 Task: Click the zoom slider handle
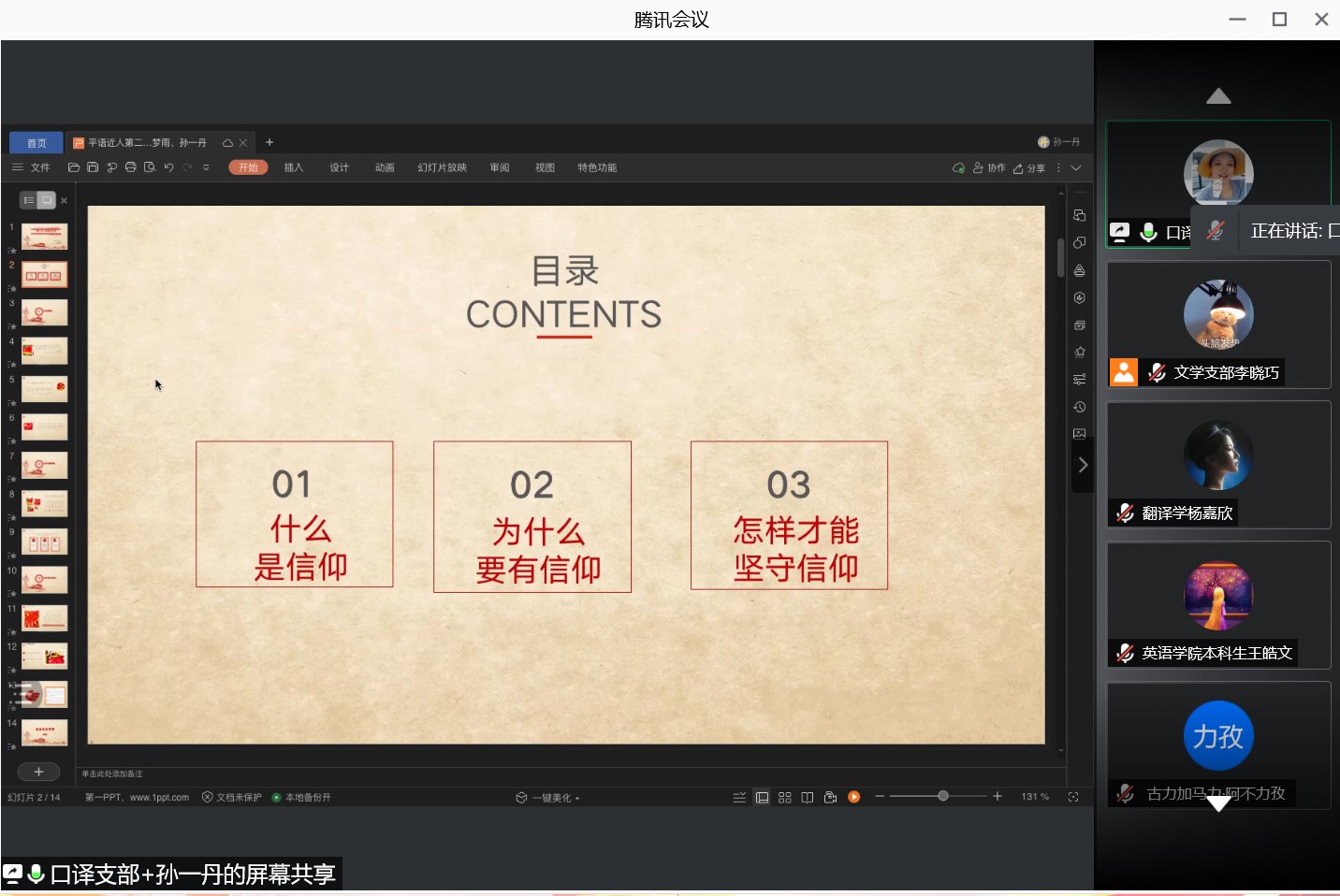point(942,796)
